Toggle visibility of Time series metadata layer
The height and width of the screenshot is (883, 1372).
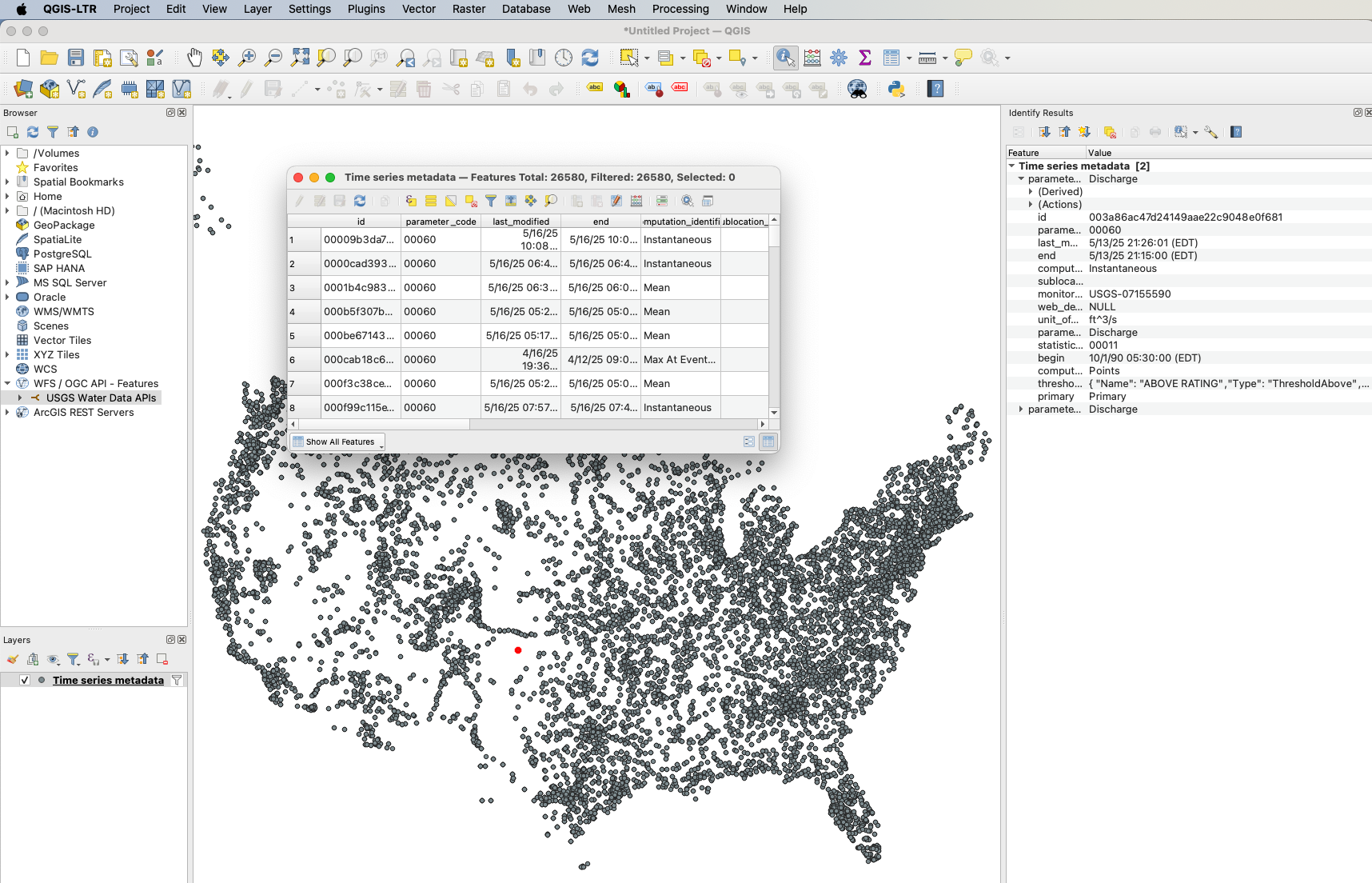click(25, 680)
